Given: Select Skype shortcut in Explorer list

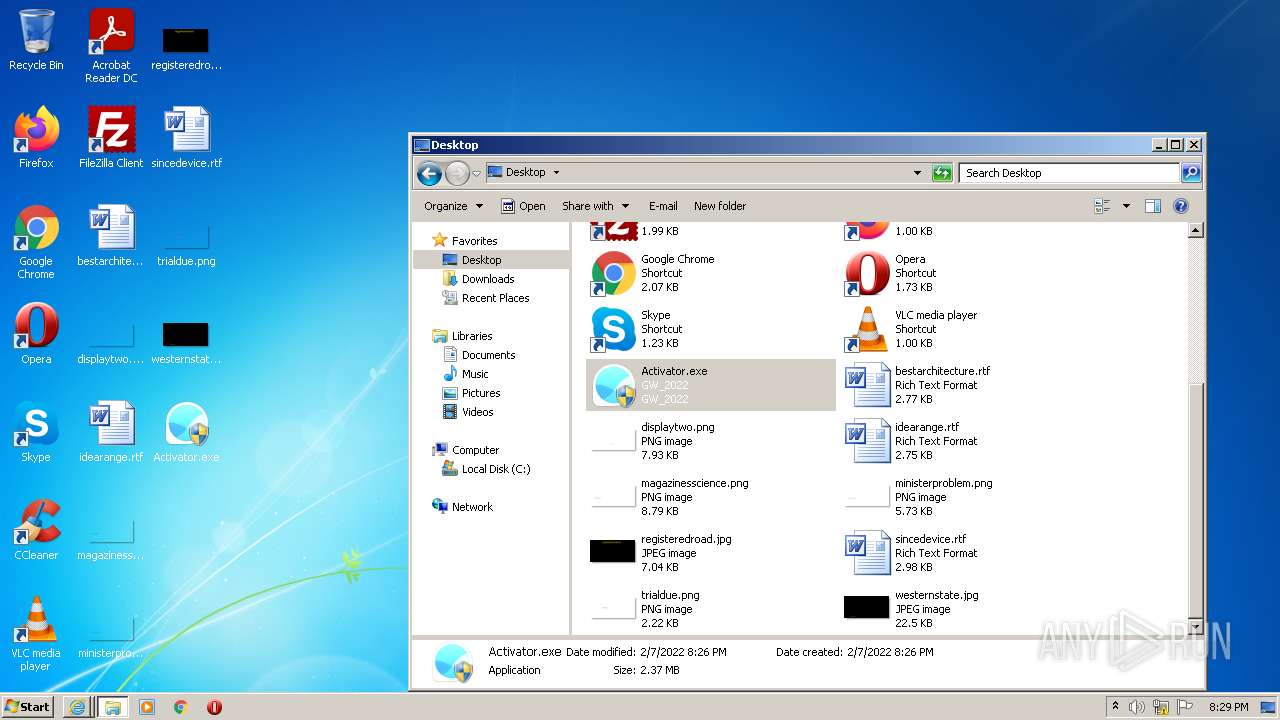Looking at the screenshot, I should (x=710, y=329).
